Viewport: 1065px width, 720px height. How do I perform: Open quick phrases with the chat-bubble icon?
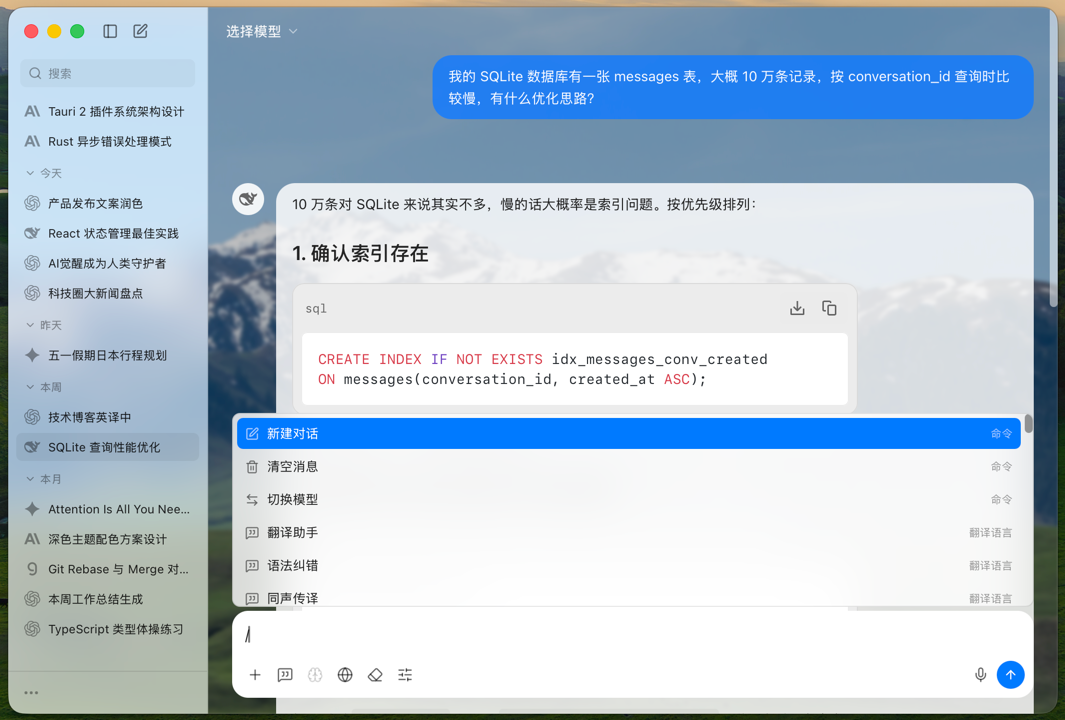(285, 675)
